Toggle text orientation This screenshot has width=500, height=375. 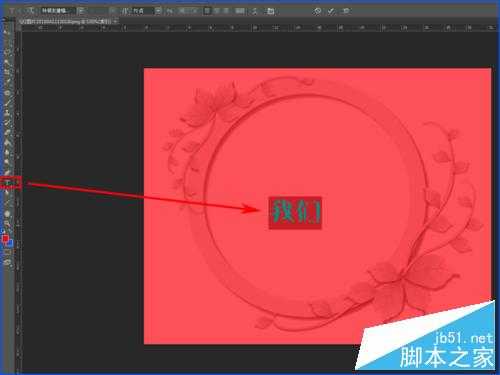[x=31, y=11]
